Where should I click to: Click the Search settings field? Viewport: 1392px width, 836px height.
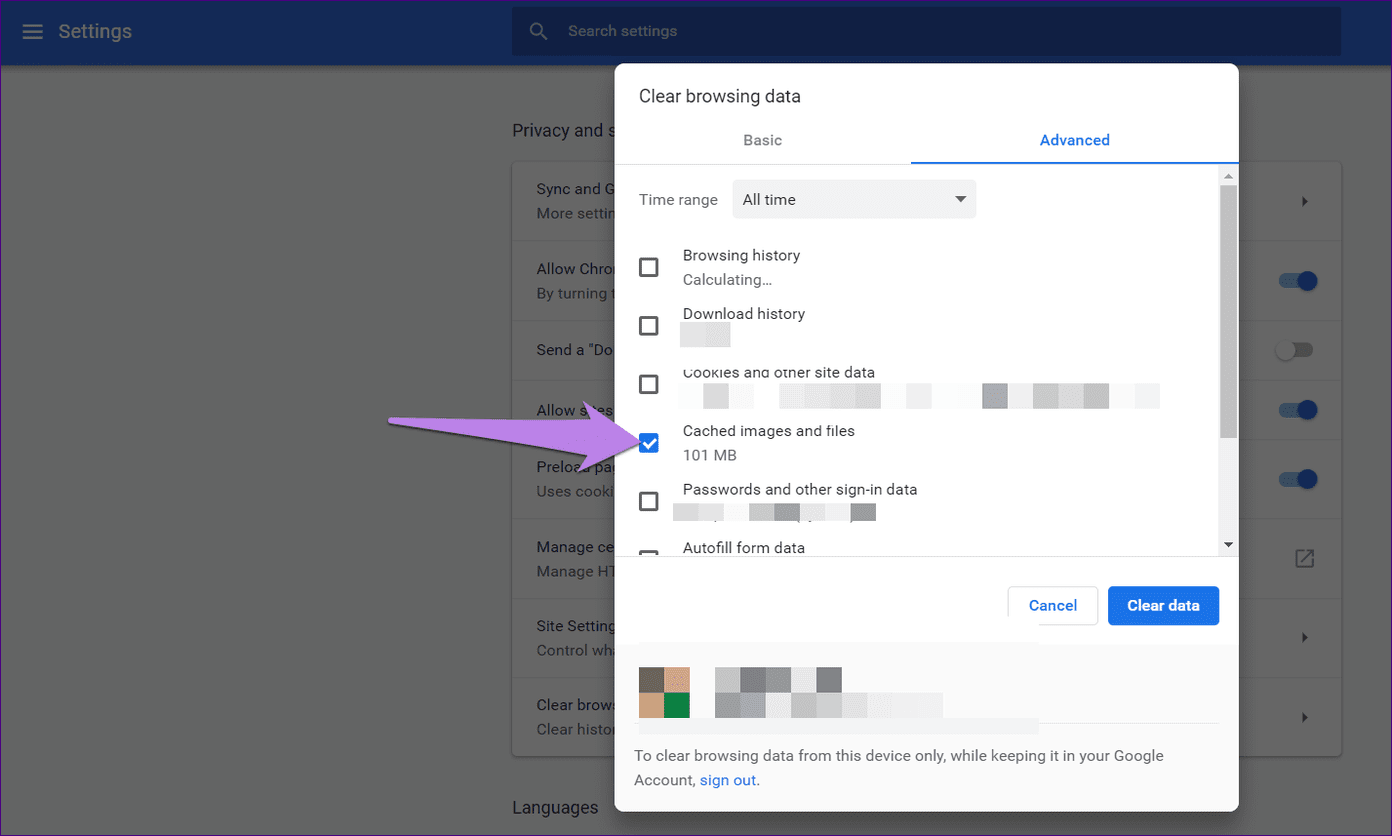925,31
